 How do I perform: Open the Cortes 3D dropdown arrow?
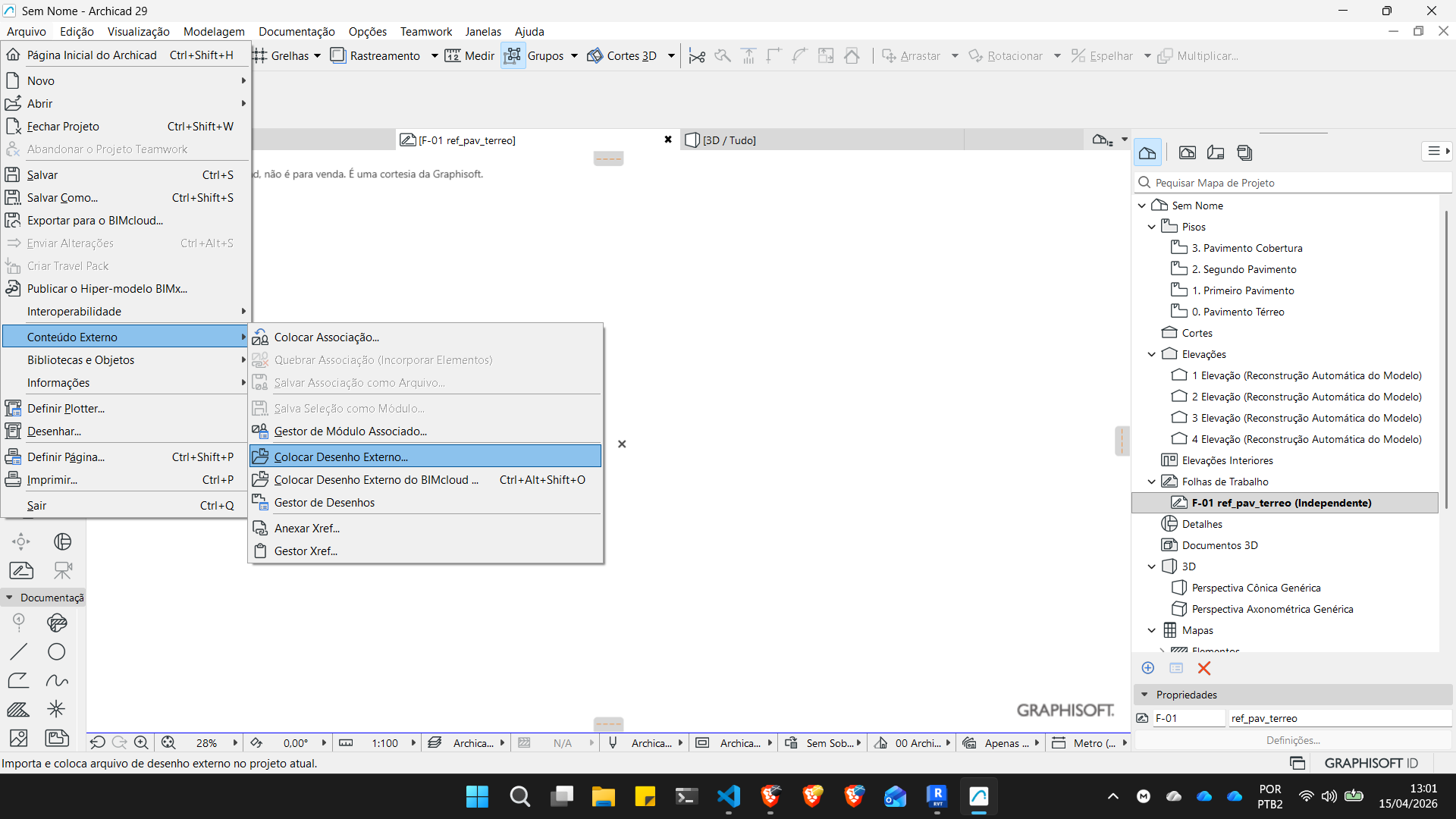click(671, 55)
